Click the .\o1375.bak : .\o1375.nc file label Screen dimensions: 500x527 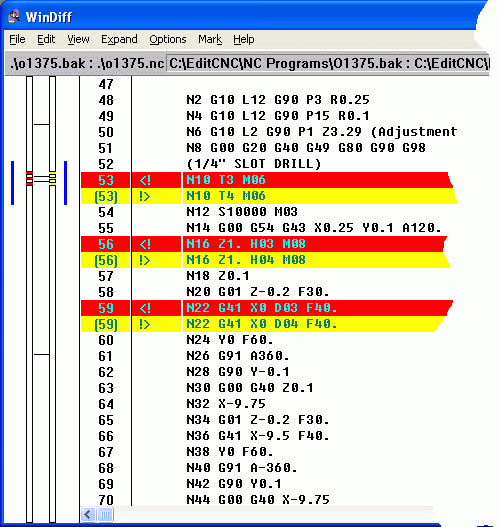tap(87, 63)
